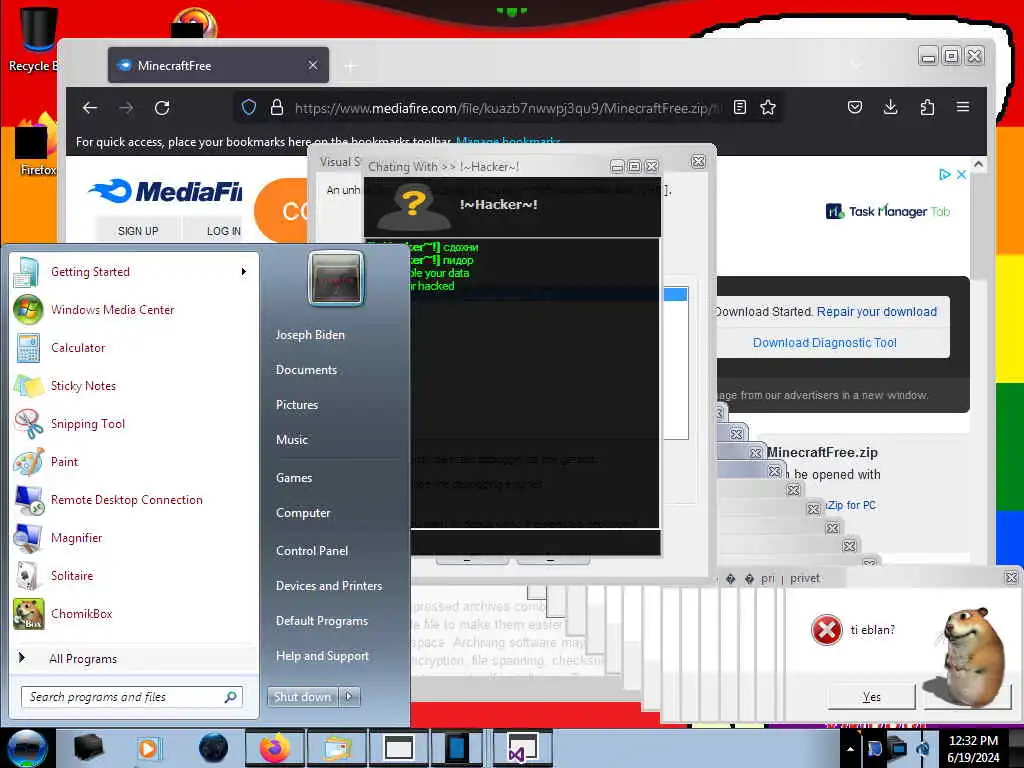Screen dimensions: 1024x768
Task: Click Firefox forward arrow
Action: point(126,108)
